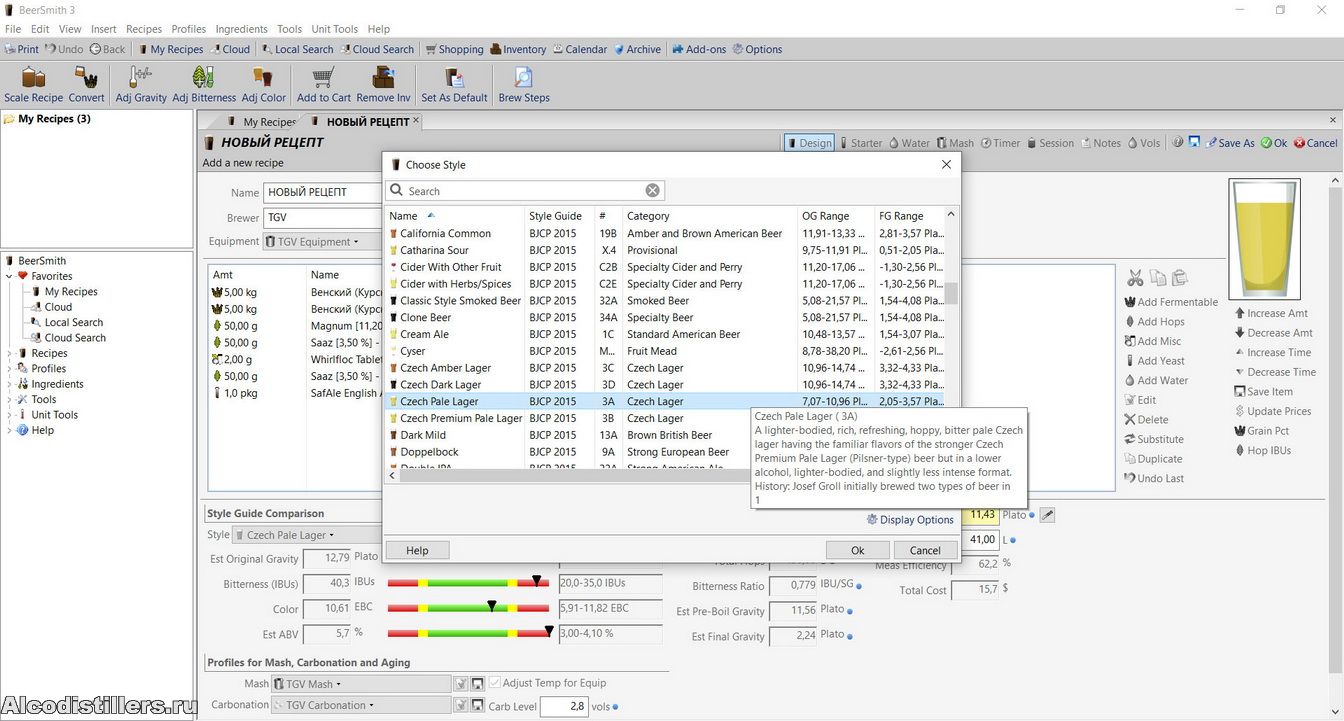Expand the Ingredients tree node
1344x721 pixels.
click(10, 384)
